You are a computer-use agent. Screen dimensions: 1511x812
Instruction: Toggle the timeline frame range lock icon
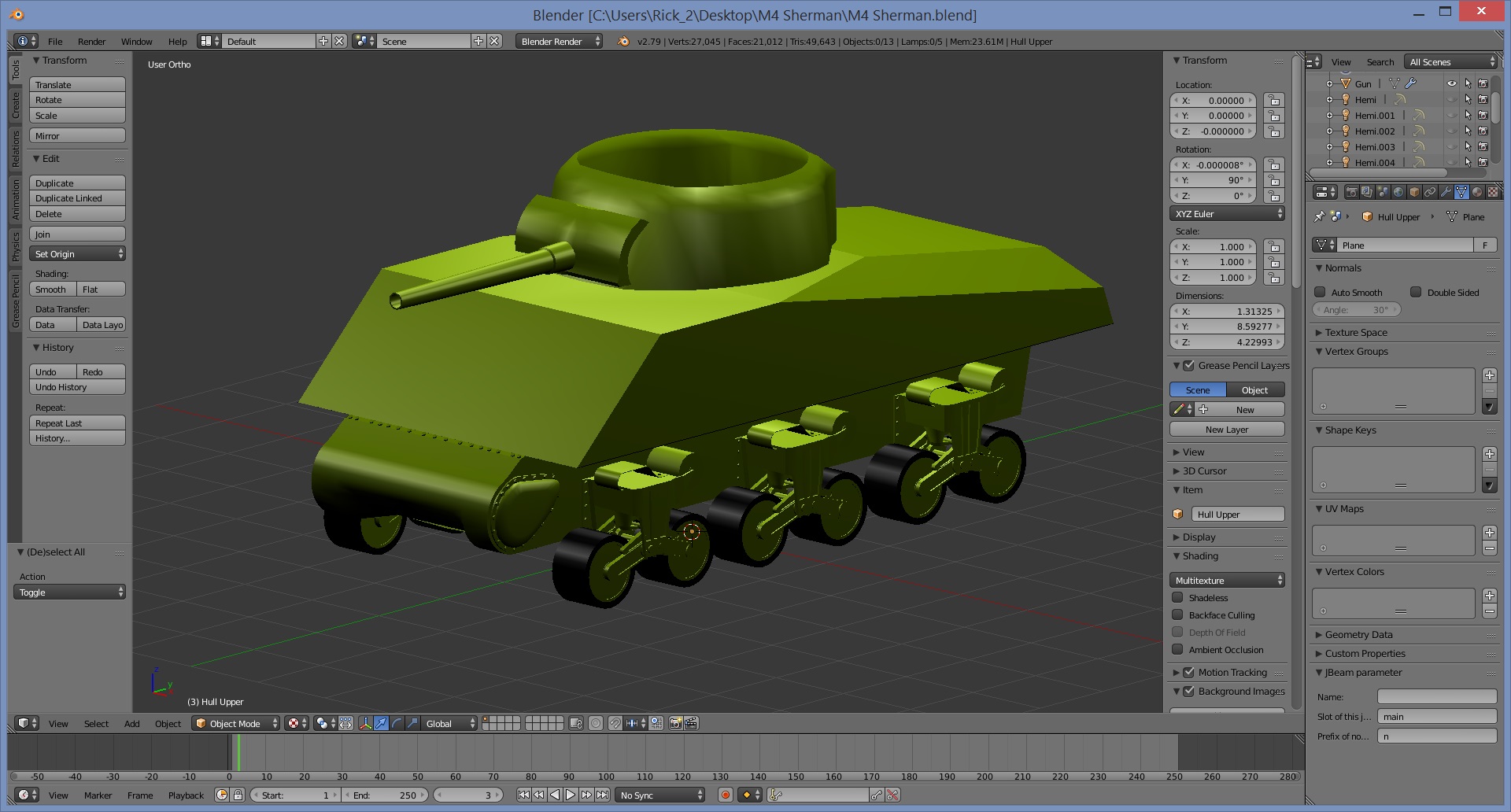(238, 795)
